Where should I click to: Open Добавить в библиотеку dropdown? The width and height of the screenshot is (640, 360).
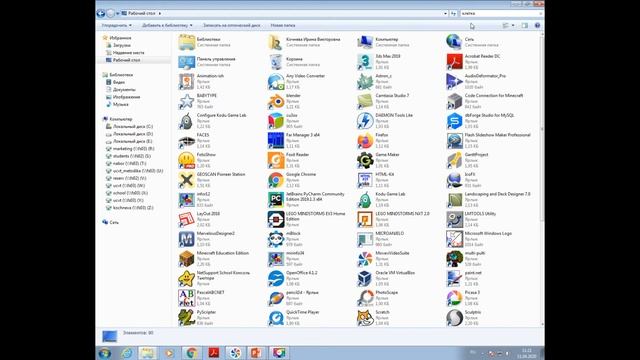click(x=167, y=25)
